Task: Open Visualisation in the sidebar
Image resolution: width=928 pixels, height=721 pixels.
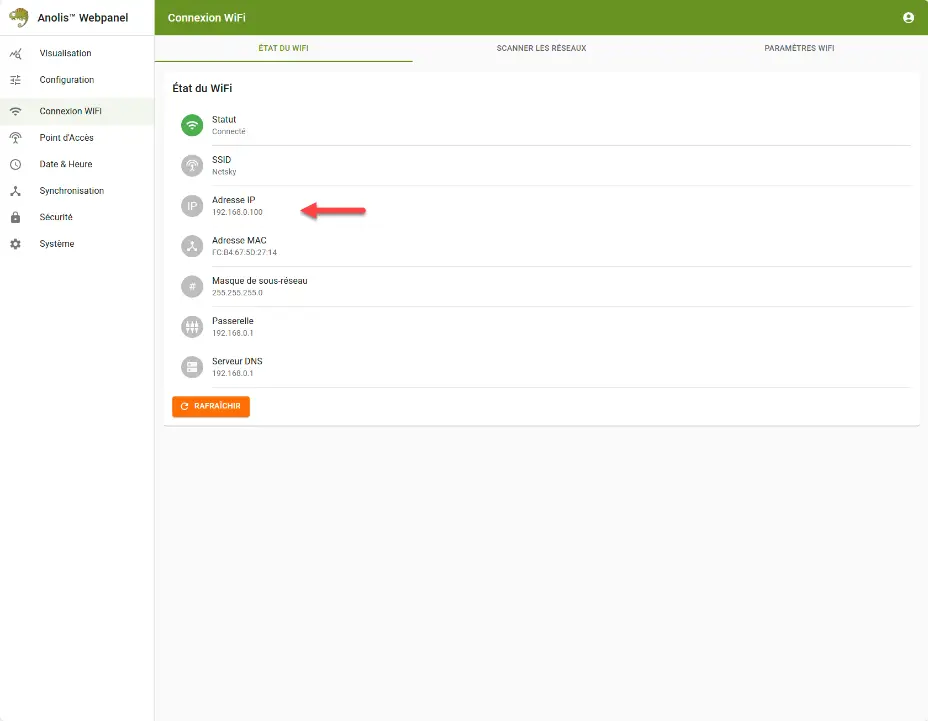Action: [x=77, y=53]
